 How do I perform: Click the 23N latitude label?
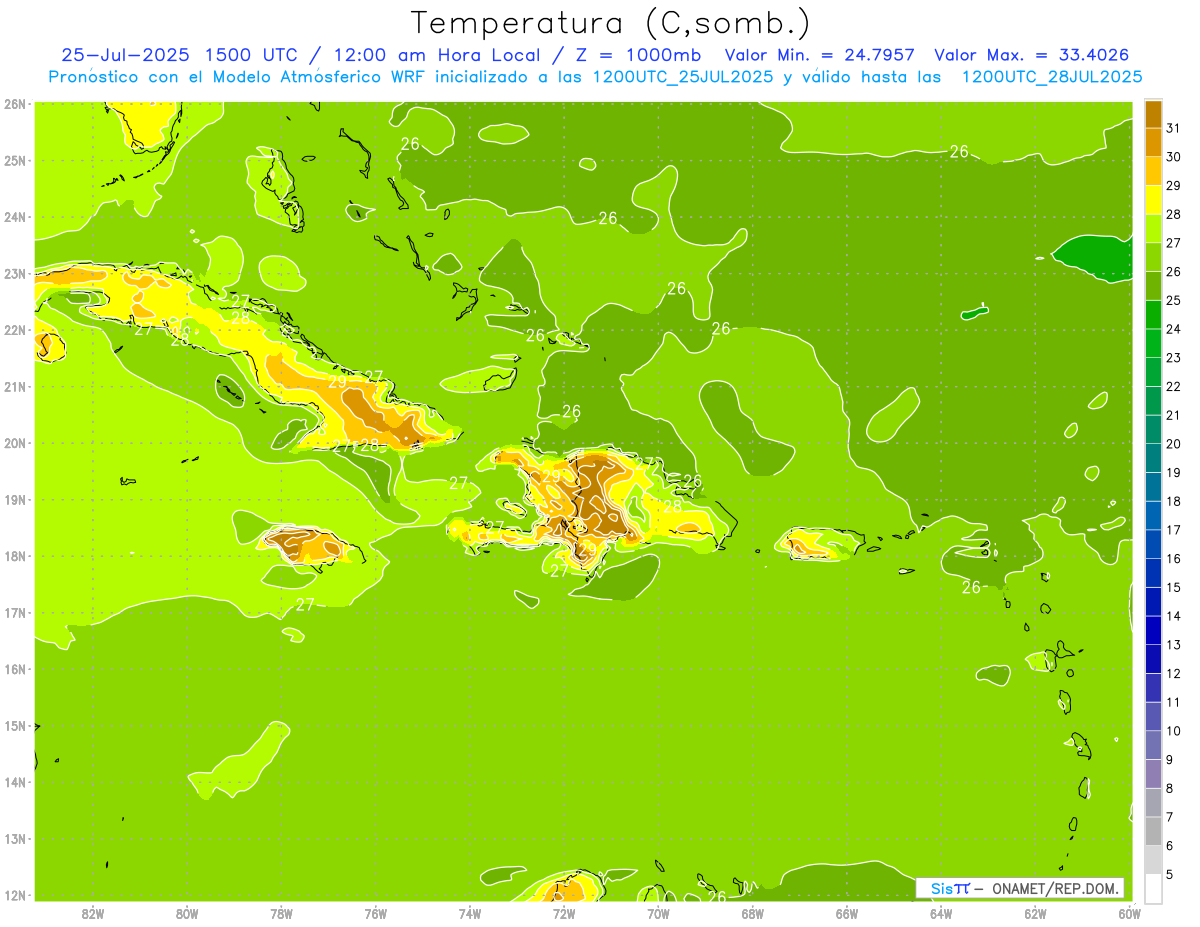point(15,273)
